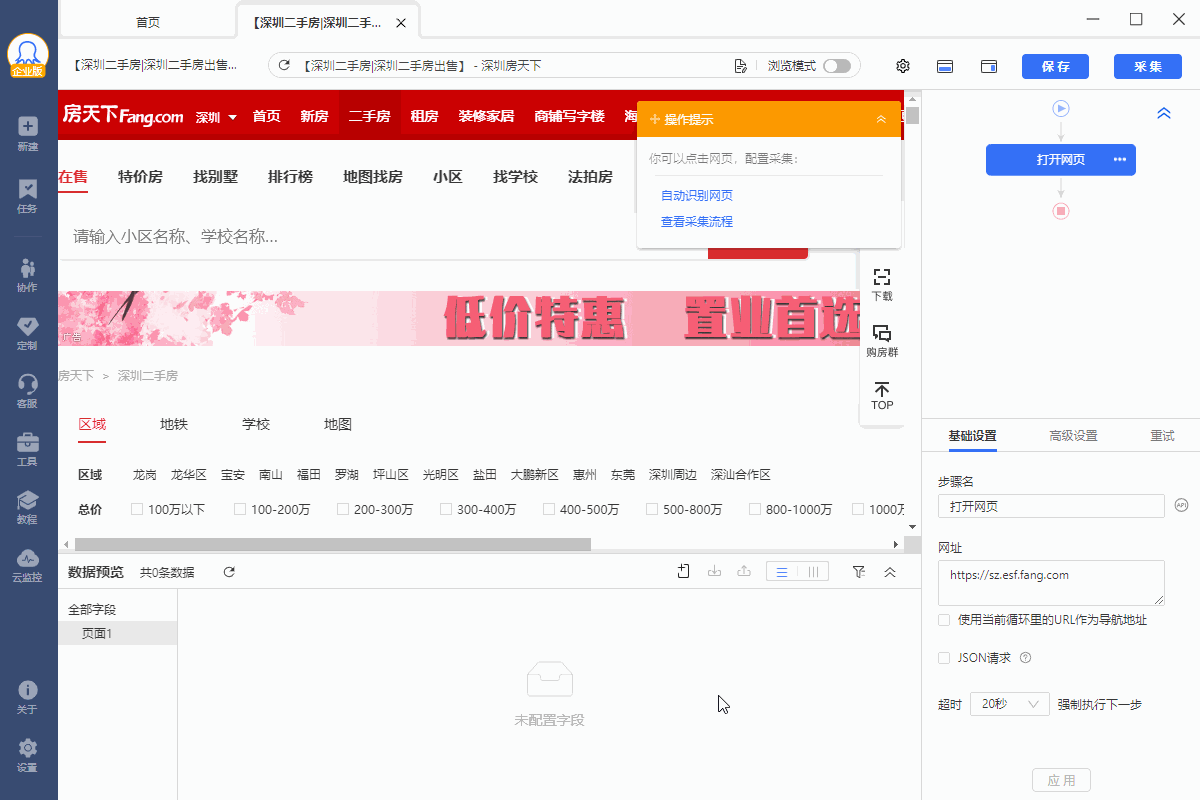Image resolution: width=1200 pixels, height=800 pixels.
Task: Click the 保存 save button
Action: pyautogui.click(x=1055, y=66)
